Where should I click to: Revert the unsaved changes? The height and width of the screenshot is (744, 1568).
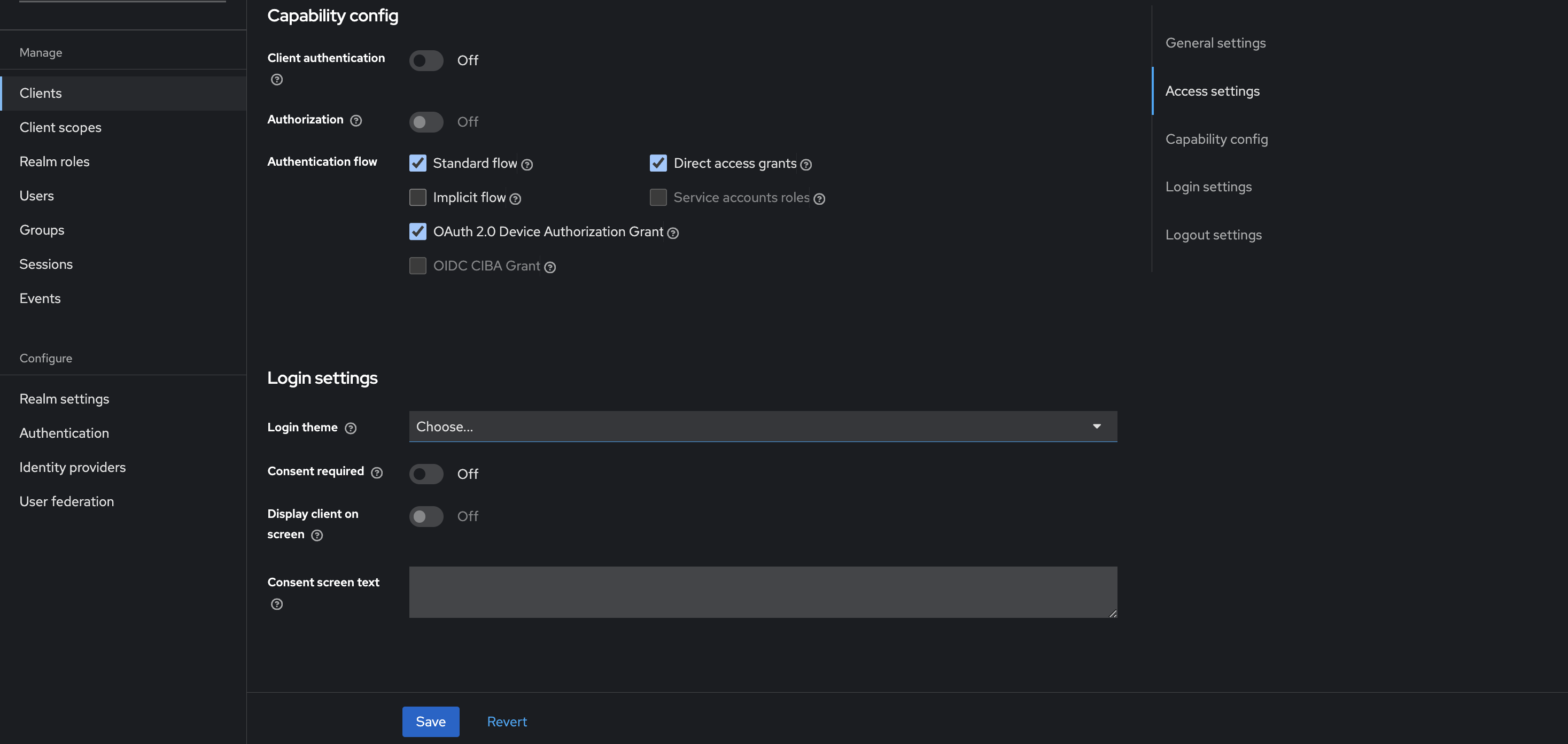point(507,722)
